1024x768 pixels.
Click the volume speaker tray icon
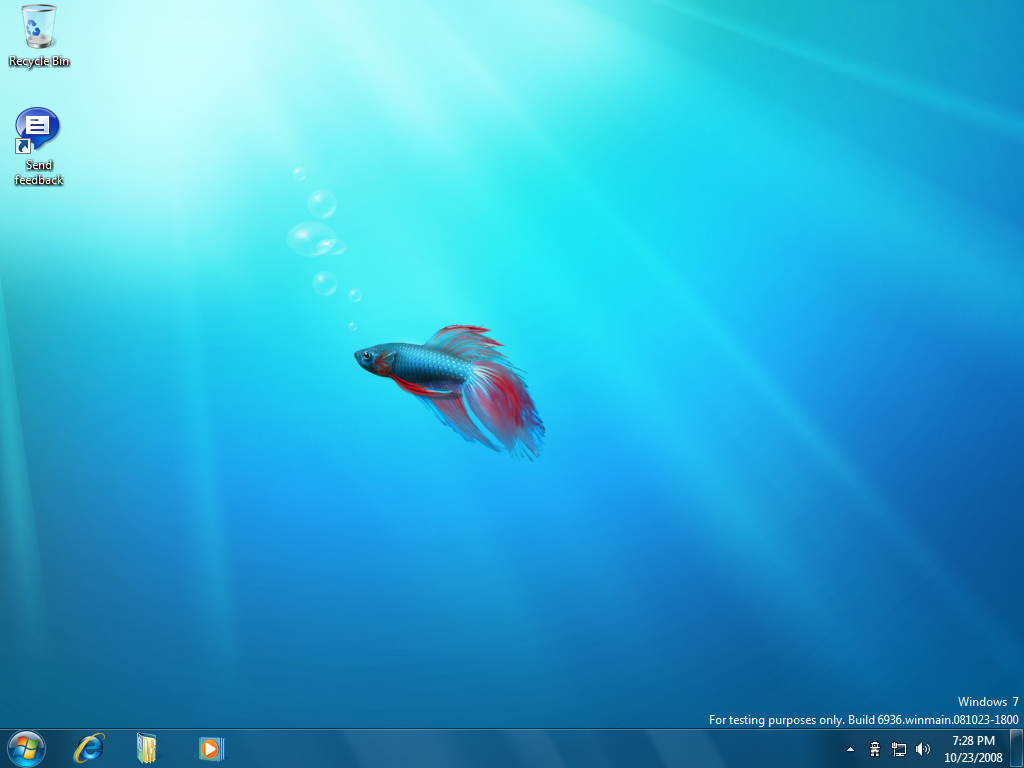point(922,749)
